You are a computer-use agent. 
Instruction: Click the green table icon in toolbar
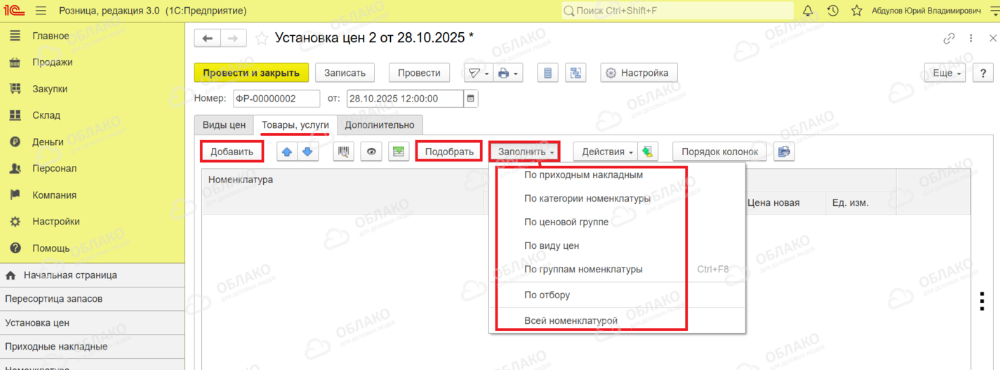[x=399, y=152]
